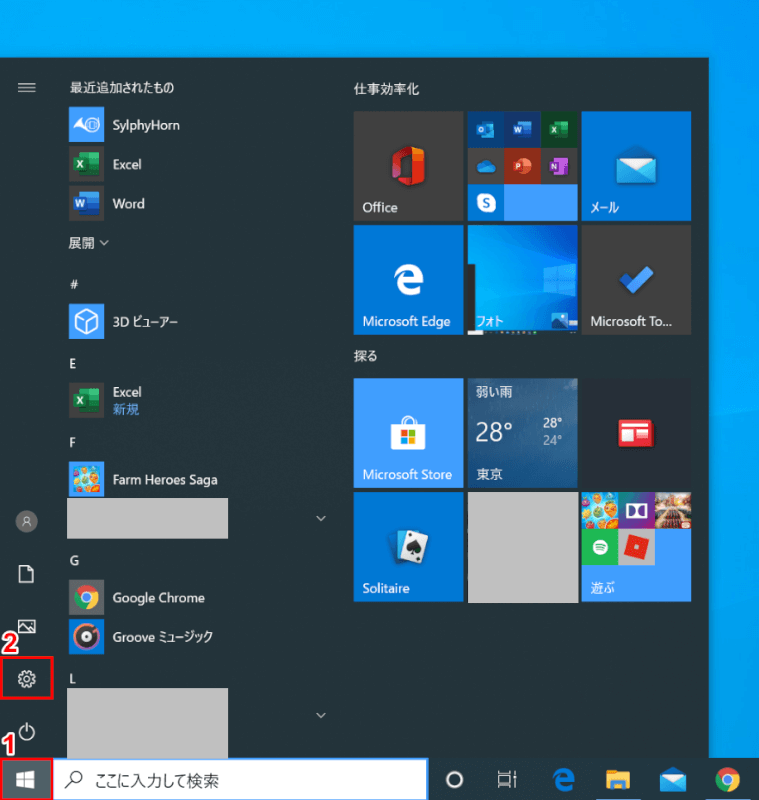Click PowerPoint in Office folder tile

coord(522,166)
